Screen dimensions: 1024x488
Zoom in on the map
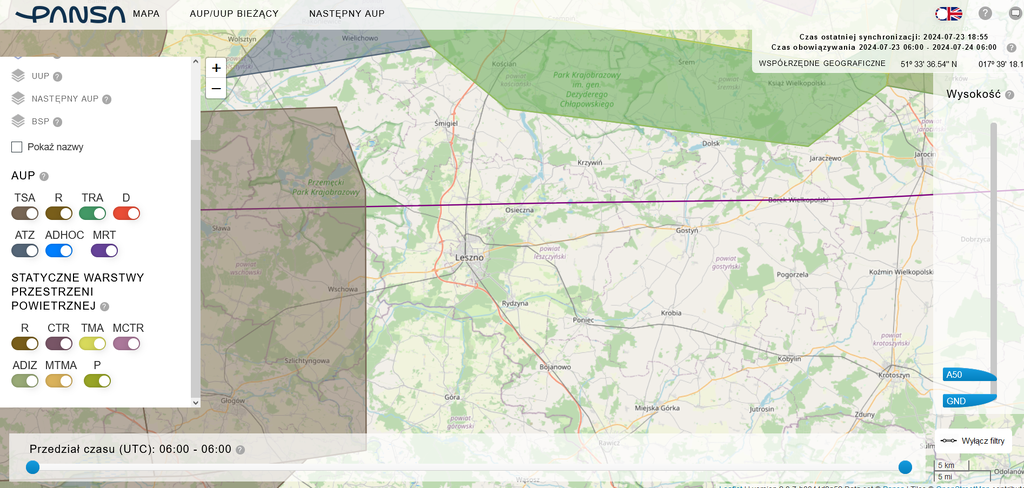pyautogui.click(x=216, y=68)
